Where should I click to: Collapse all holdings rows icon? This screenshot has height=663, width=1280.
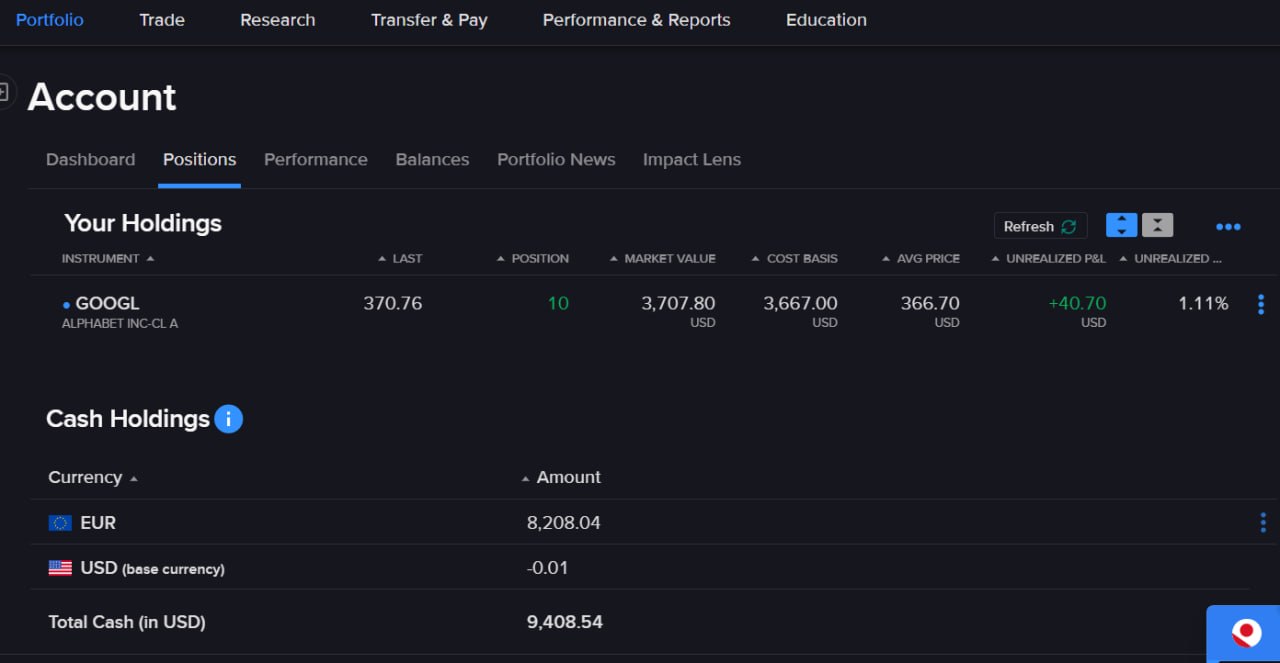[1157, 226]
